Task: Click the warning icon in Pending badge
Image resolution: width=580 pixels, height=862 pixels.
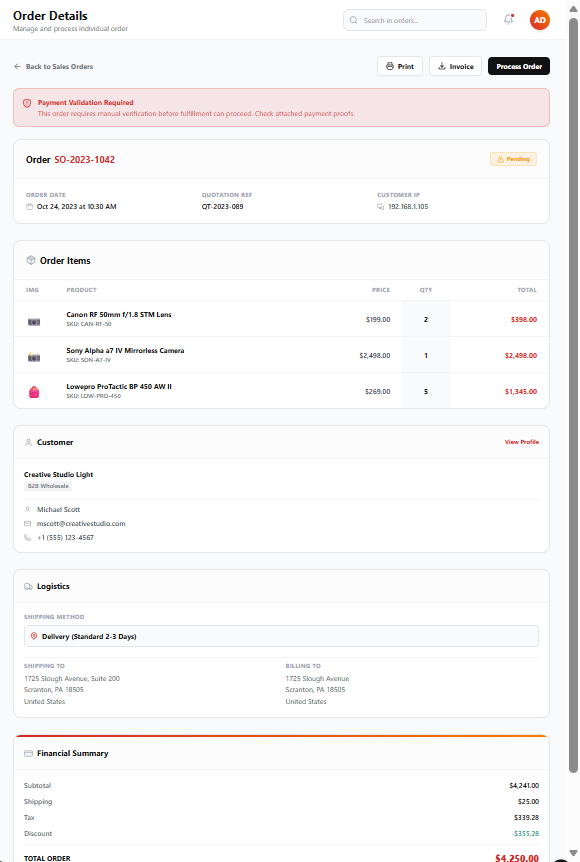Action: [500, 159]
